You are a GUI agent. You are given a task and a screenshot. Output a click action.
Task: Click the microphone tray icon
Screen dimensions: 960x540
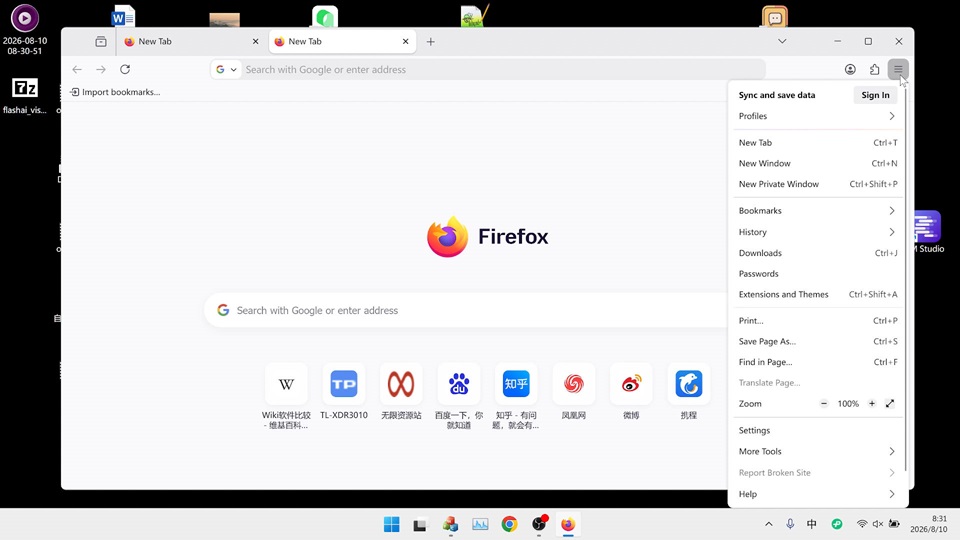[790, 524]
